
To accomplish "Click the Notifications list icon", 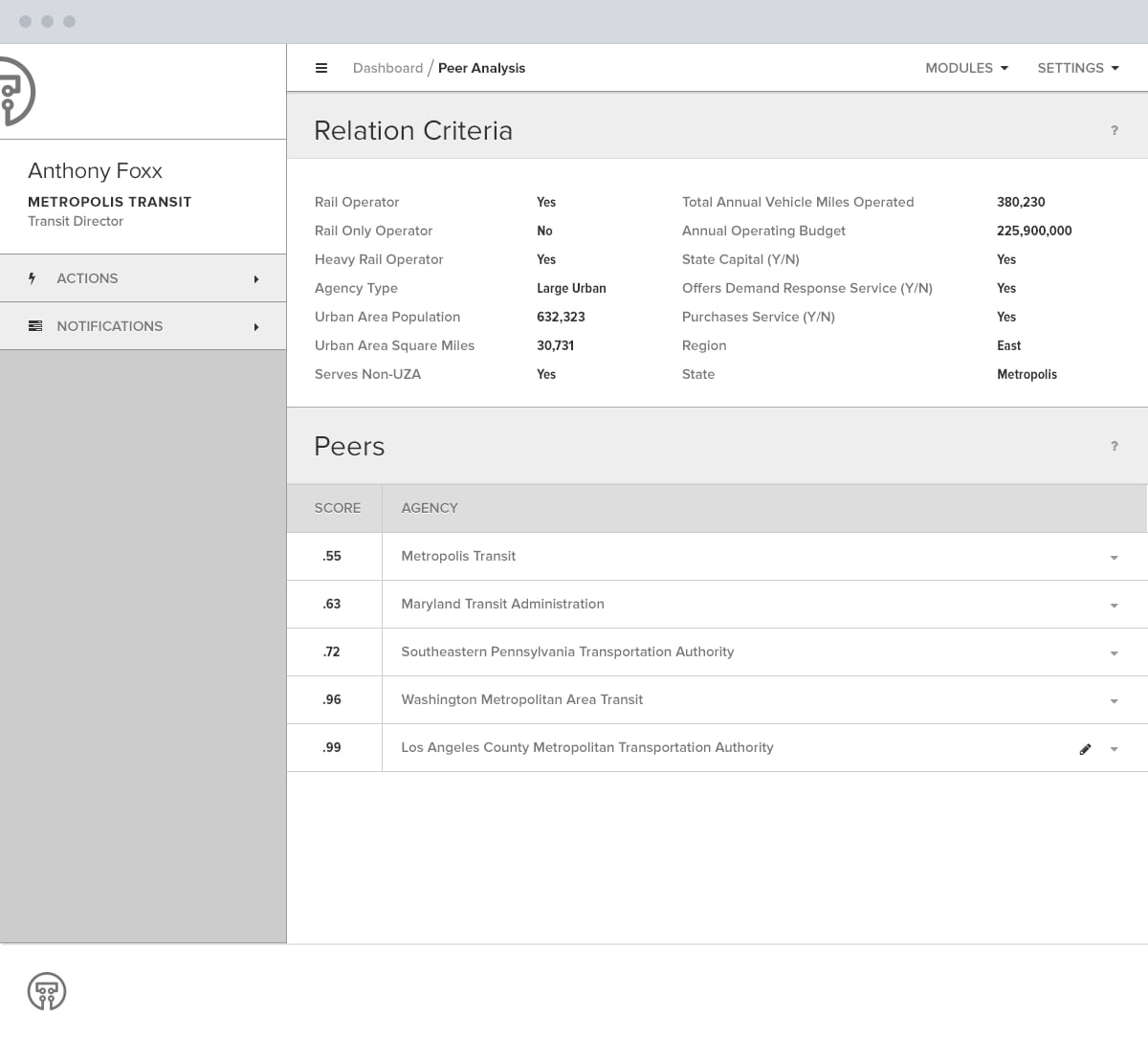I will pos(35,326).
